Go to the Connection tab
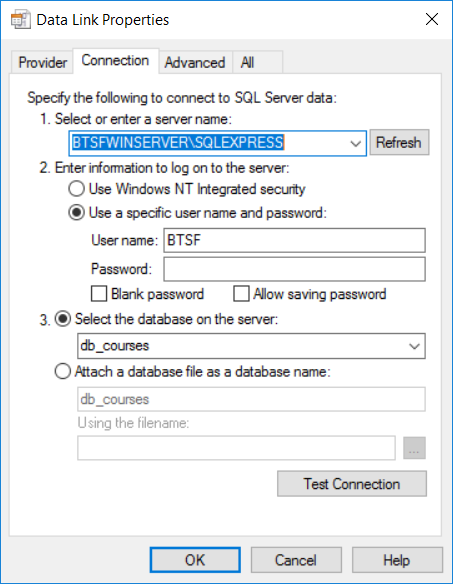This screenshot has width=453, height=584. 115,60
